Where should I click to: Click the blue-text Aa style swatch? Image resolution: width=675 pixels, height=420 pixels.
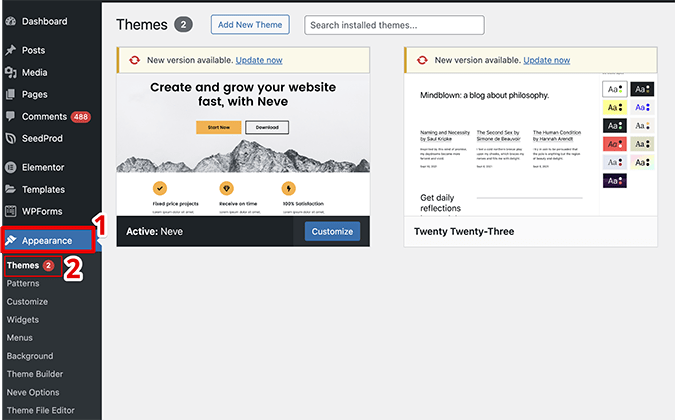pos(642,107)
